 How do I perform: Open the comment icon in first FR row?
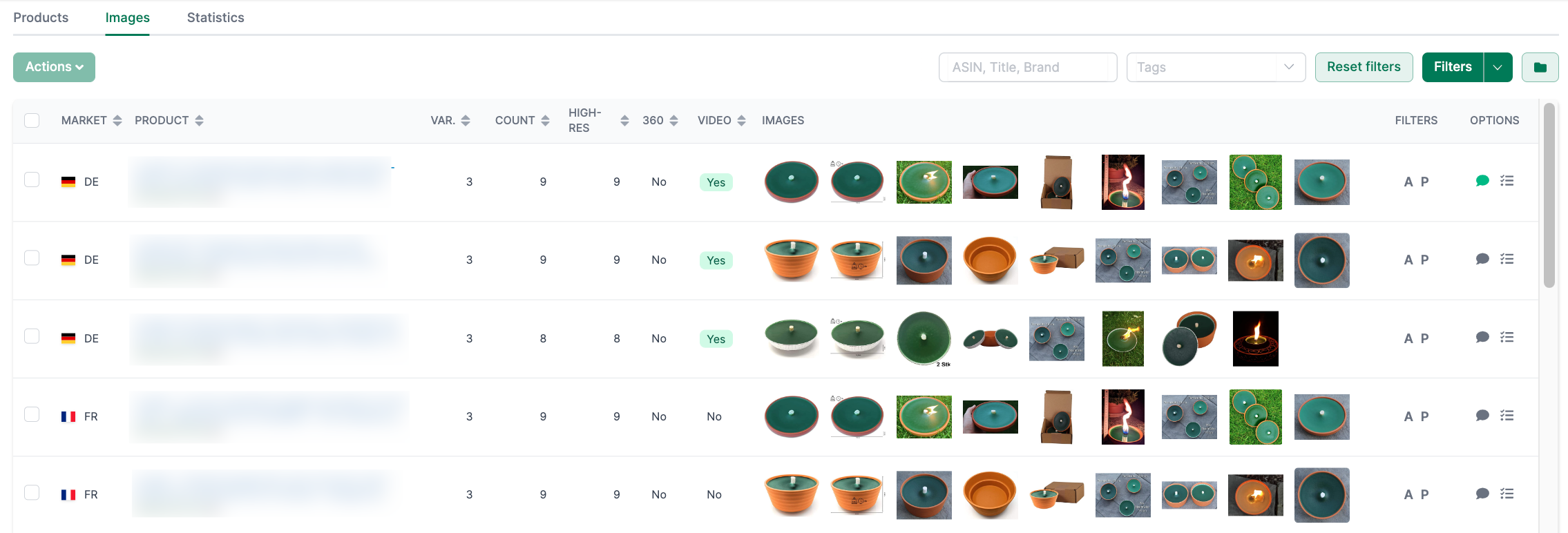(1482, 416)
